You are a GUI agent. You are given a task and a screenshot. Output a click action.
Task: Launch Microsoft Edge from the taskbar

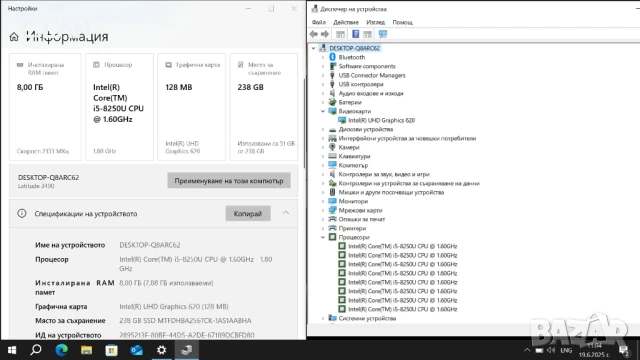pyautogui.click(x=61, y=350)
